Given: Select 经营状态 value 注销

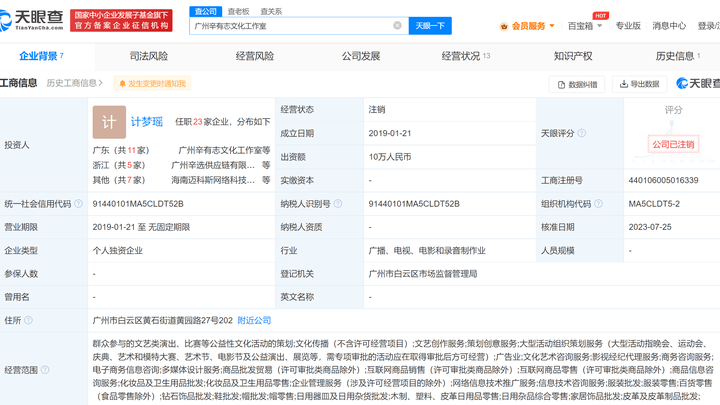Looking at the screenshot, I should (x=377, y=109).
